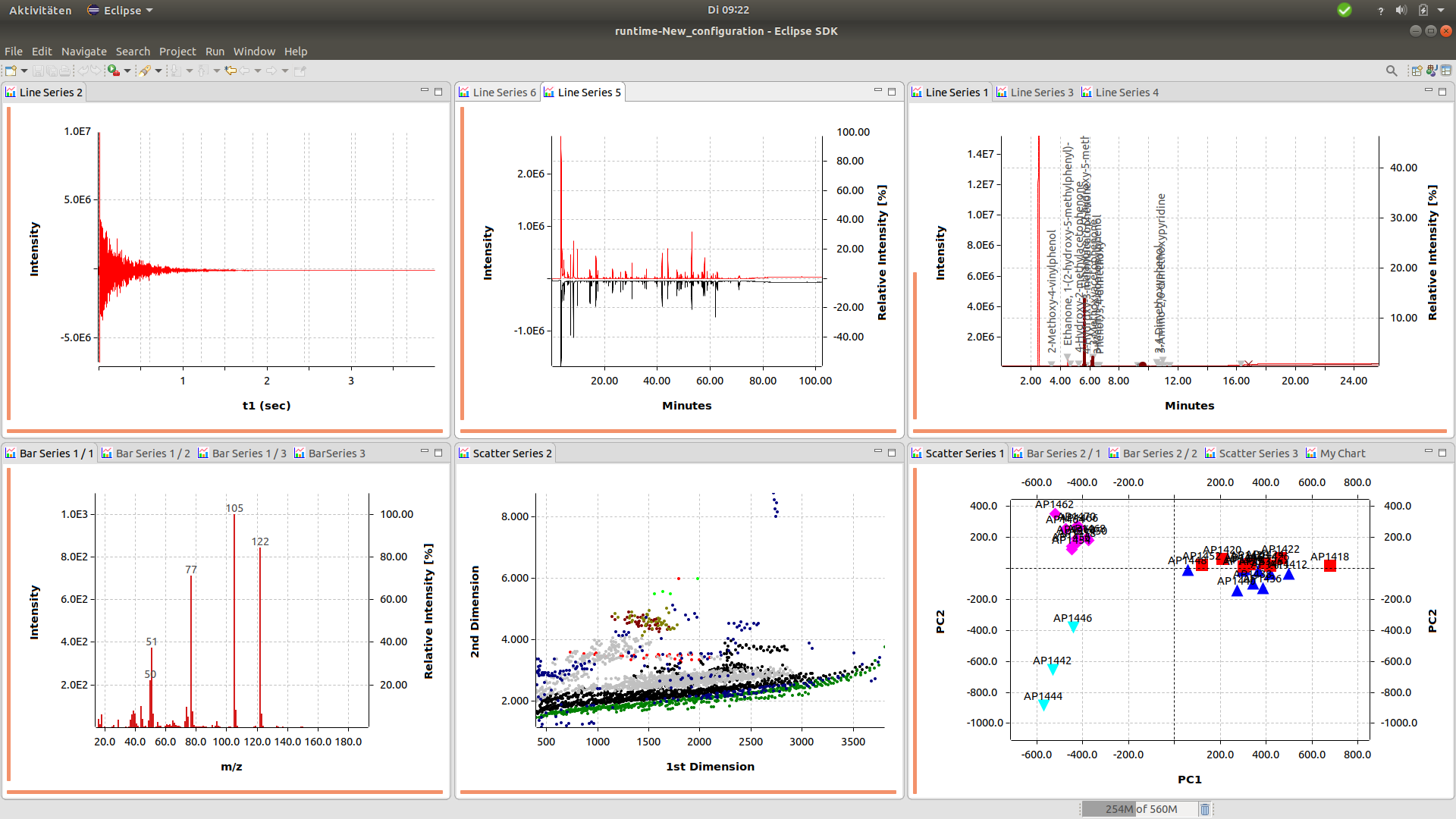Switch to the My Chart tab

pos(1335,453)
